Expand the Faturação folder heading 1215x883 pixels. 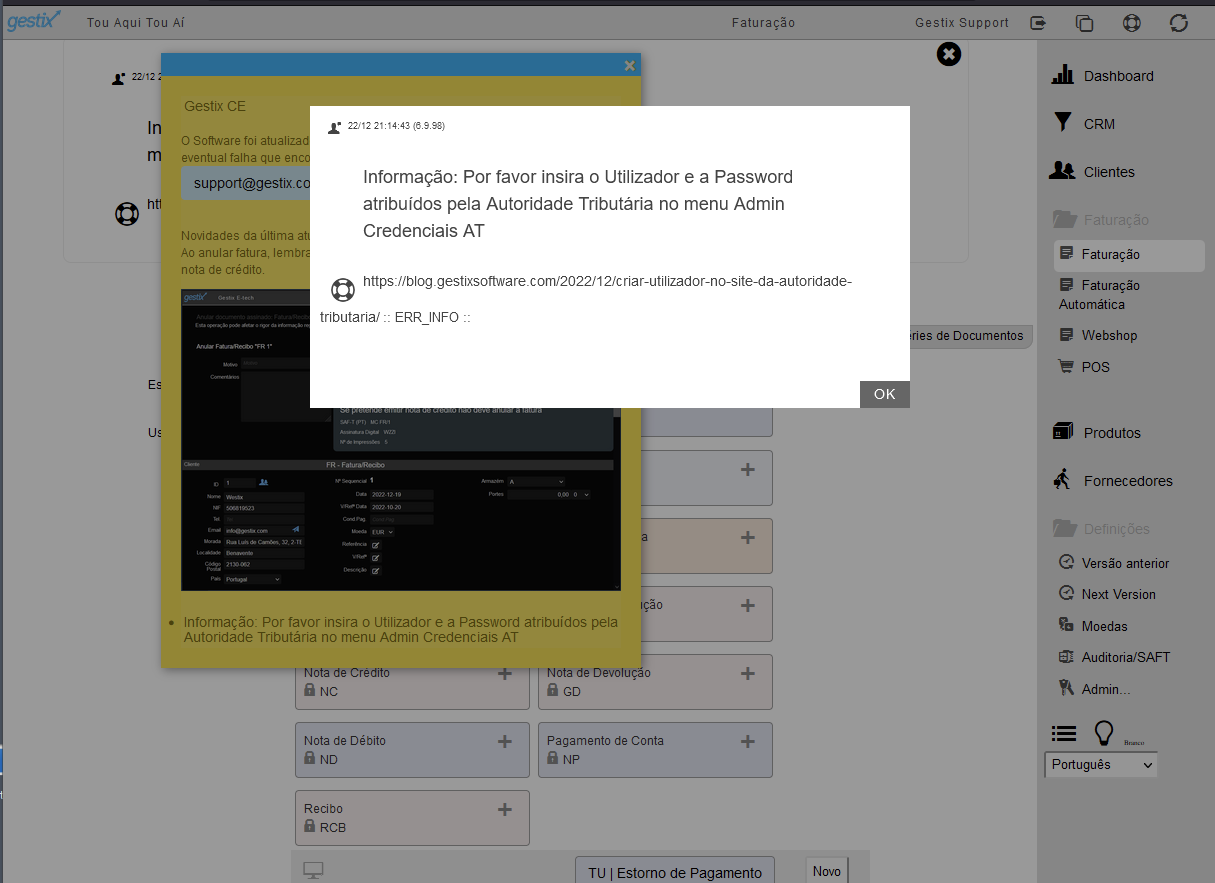tap(1102, 220)
